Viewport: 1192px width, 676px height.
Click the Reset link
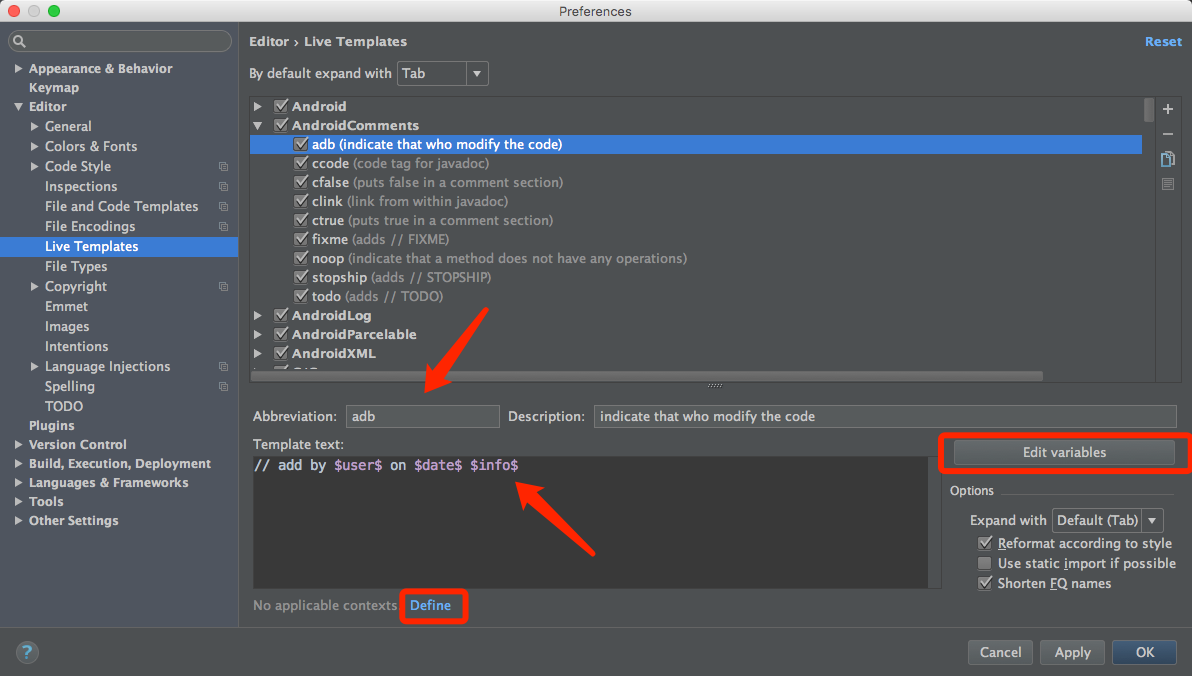click(1163, 42)
